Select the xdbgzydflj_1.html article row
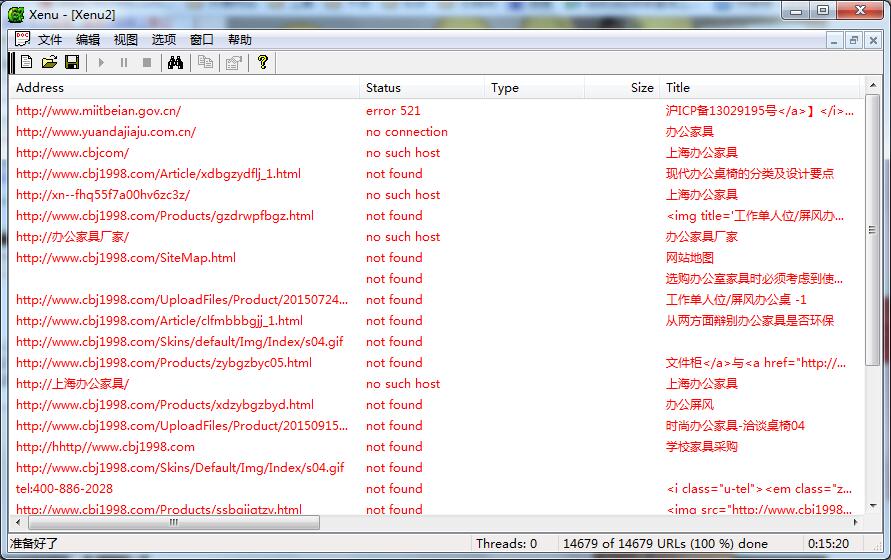The image size is (891, 560). [x=435, y=174]
